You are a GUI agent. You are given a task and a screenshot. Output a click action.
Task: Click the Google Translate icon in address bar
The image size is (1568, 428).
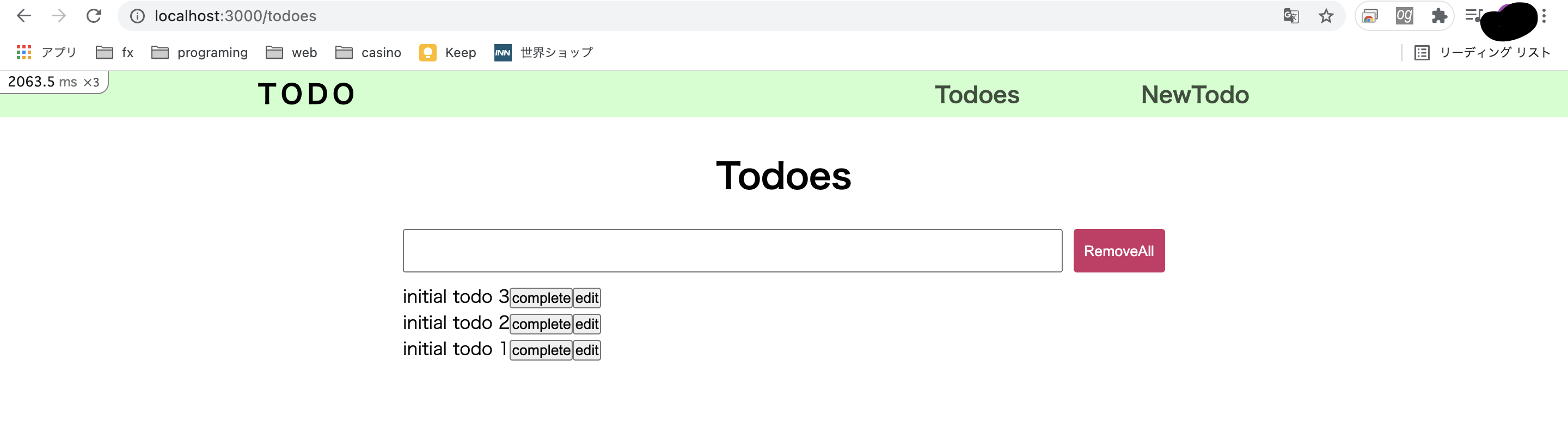tap(1290, 16)
